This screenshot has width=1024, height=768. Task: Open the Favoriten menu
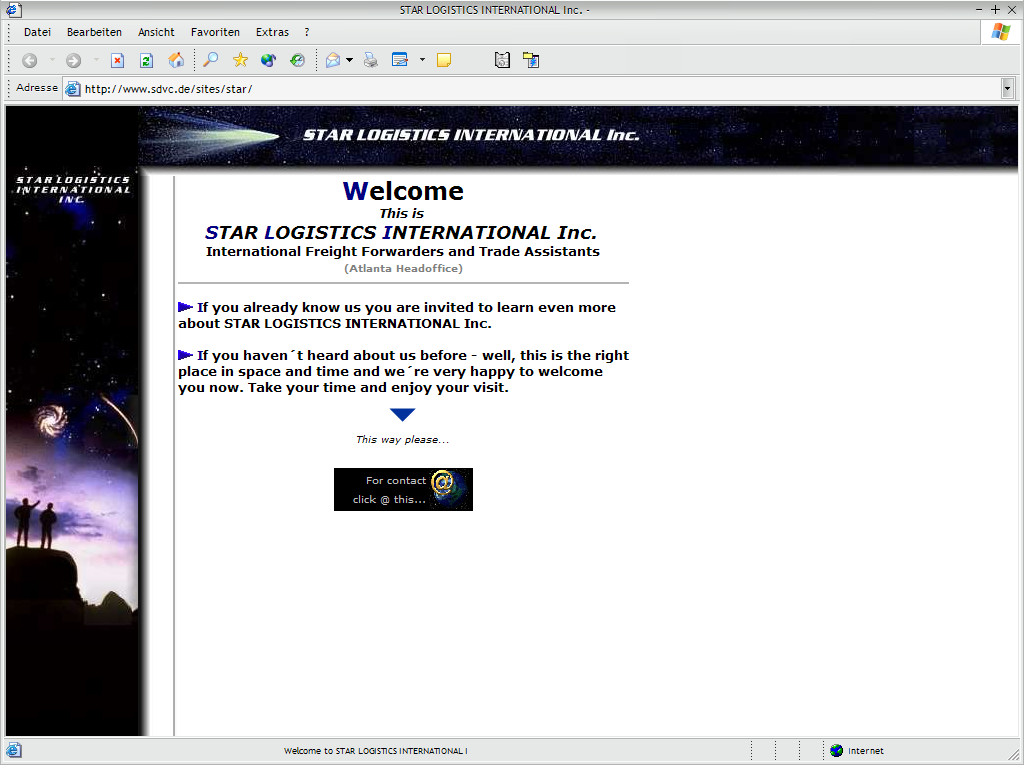[215, 32]
